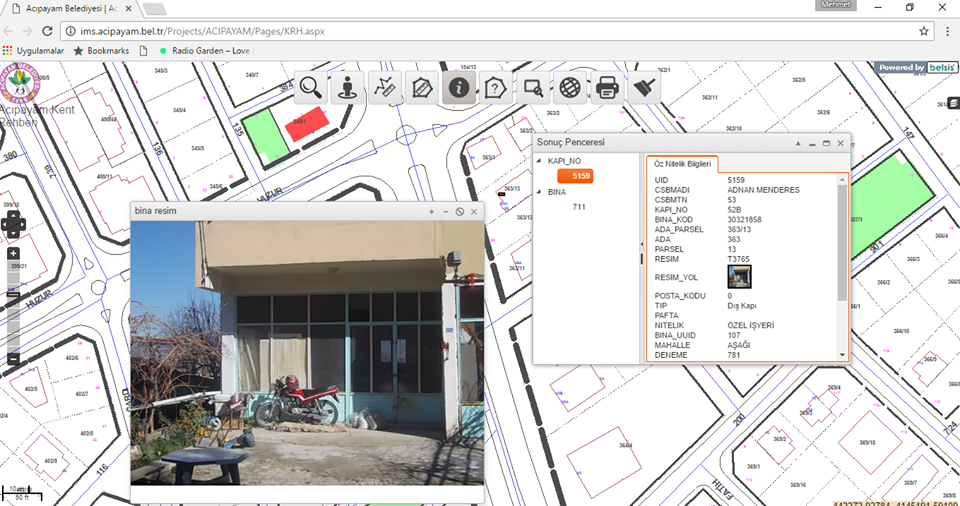Maximize the Sonuç Penceresi window
The image size is (960, 506).
pyautogui.click(x=826, y=143)
